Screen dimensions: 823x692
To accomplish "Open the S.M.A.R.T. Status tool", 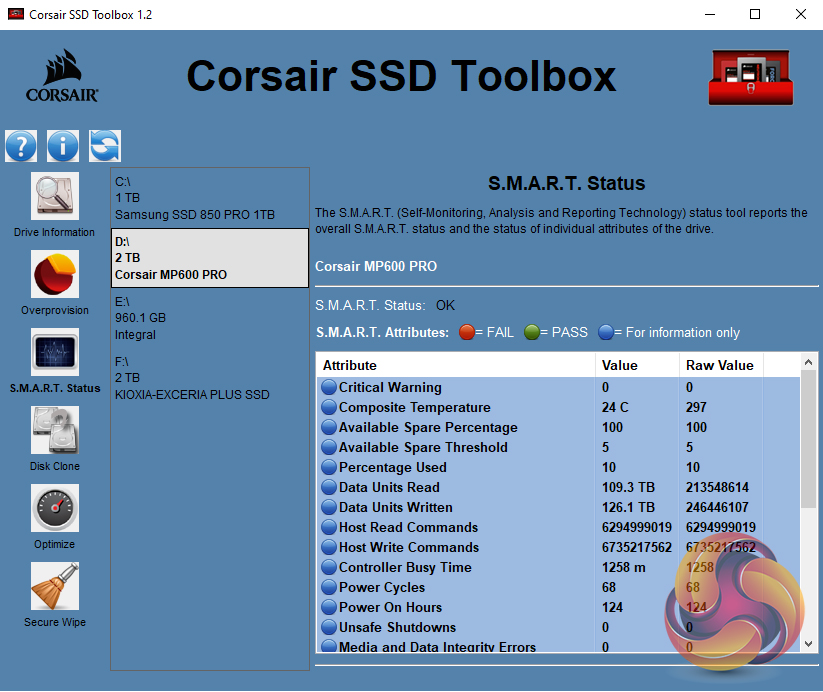I will pos(54,352).
